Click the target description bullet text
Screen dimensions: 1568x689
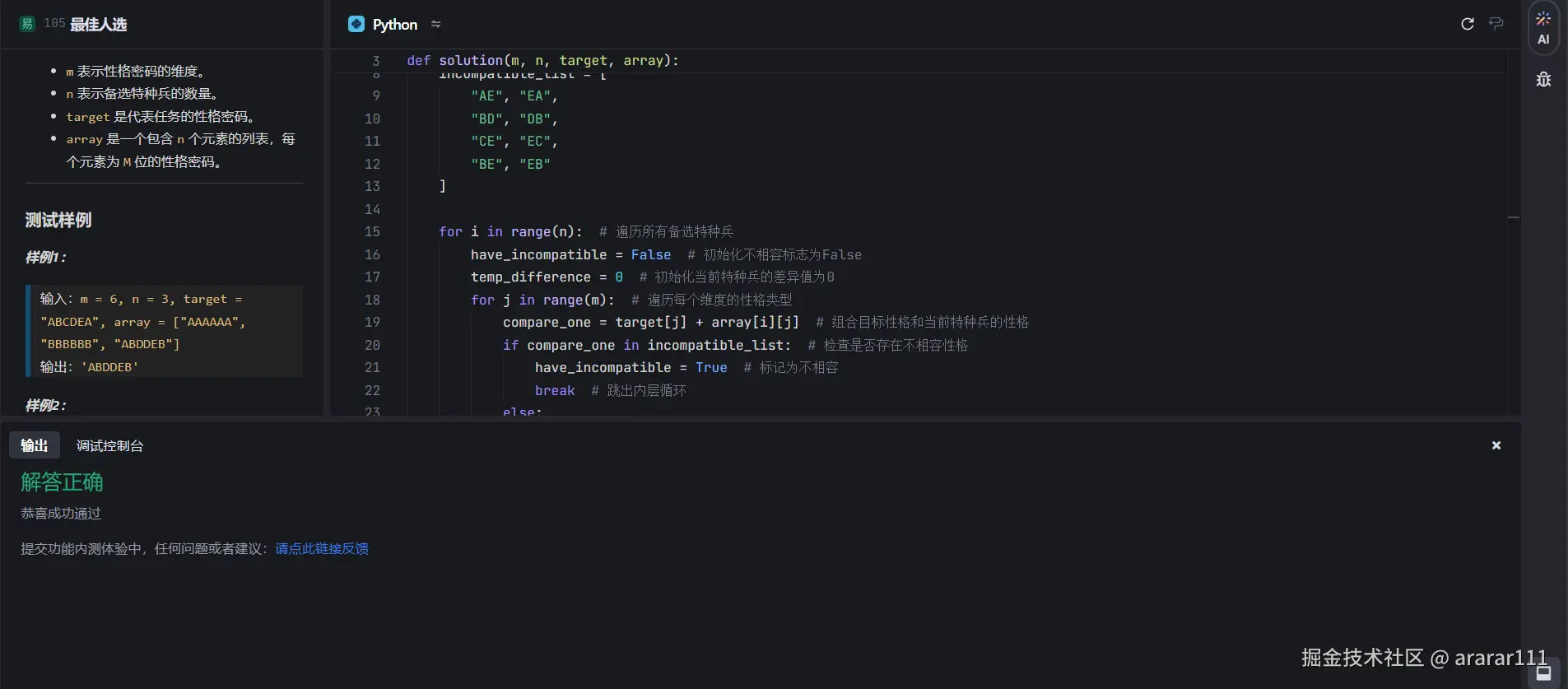click(162, 116)
